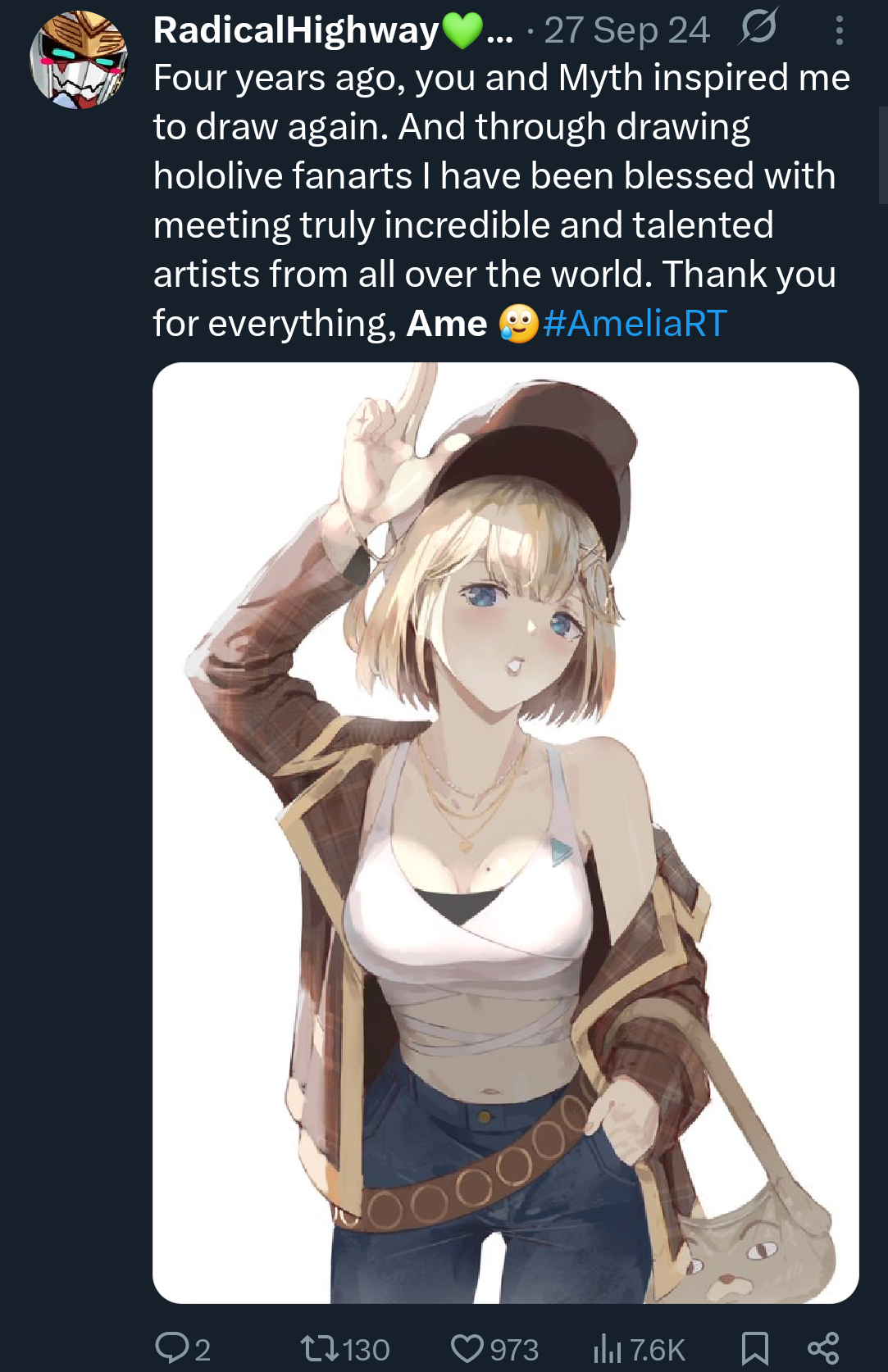Click RadicalHighway's robot avatar picture
The width and height of the screenshot is (888, 1372).
click(78, 59)
